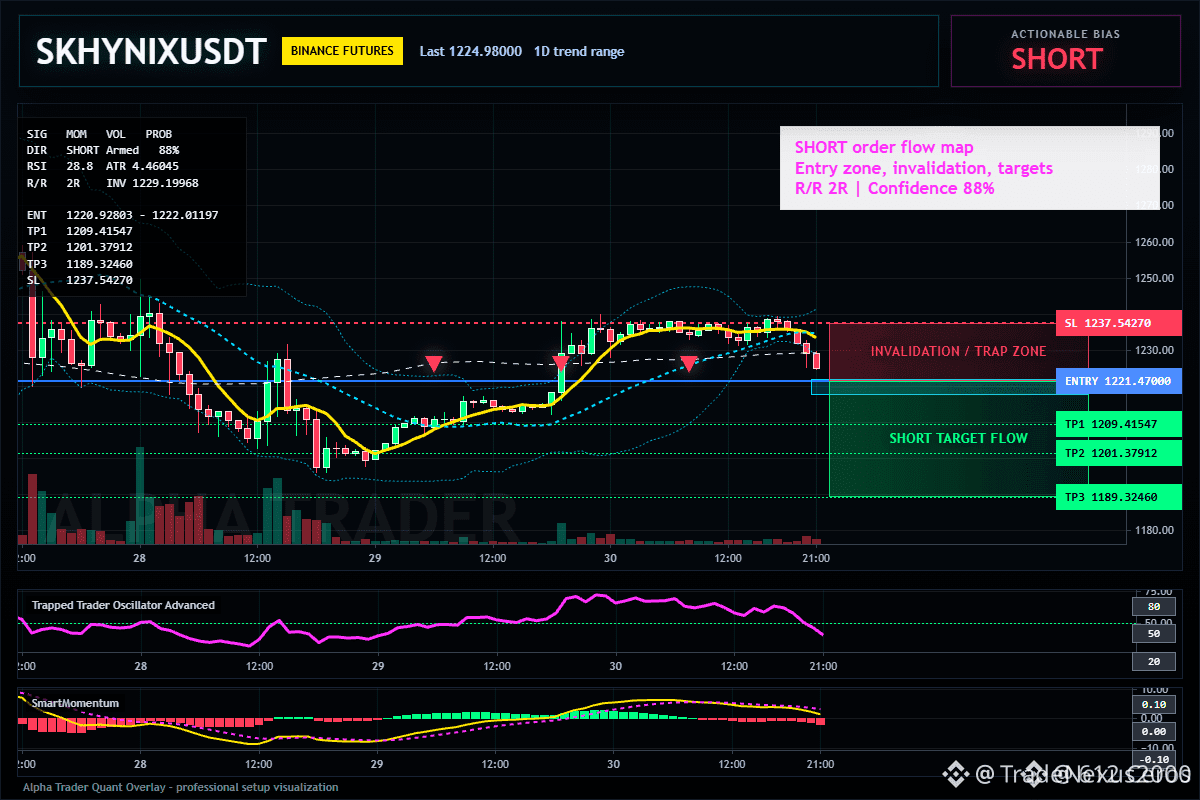Click the 1250.00 price axis label
This screenshot has width=1200, height=800.
(1153, 278)
